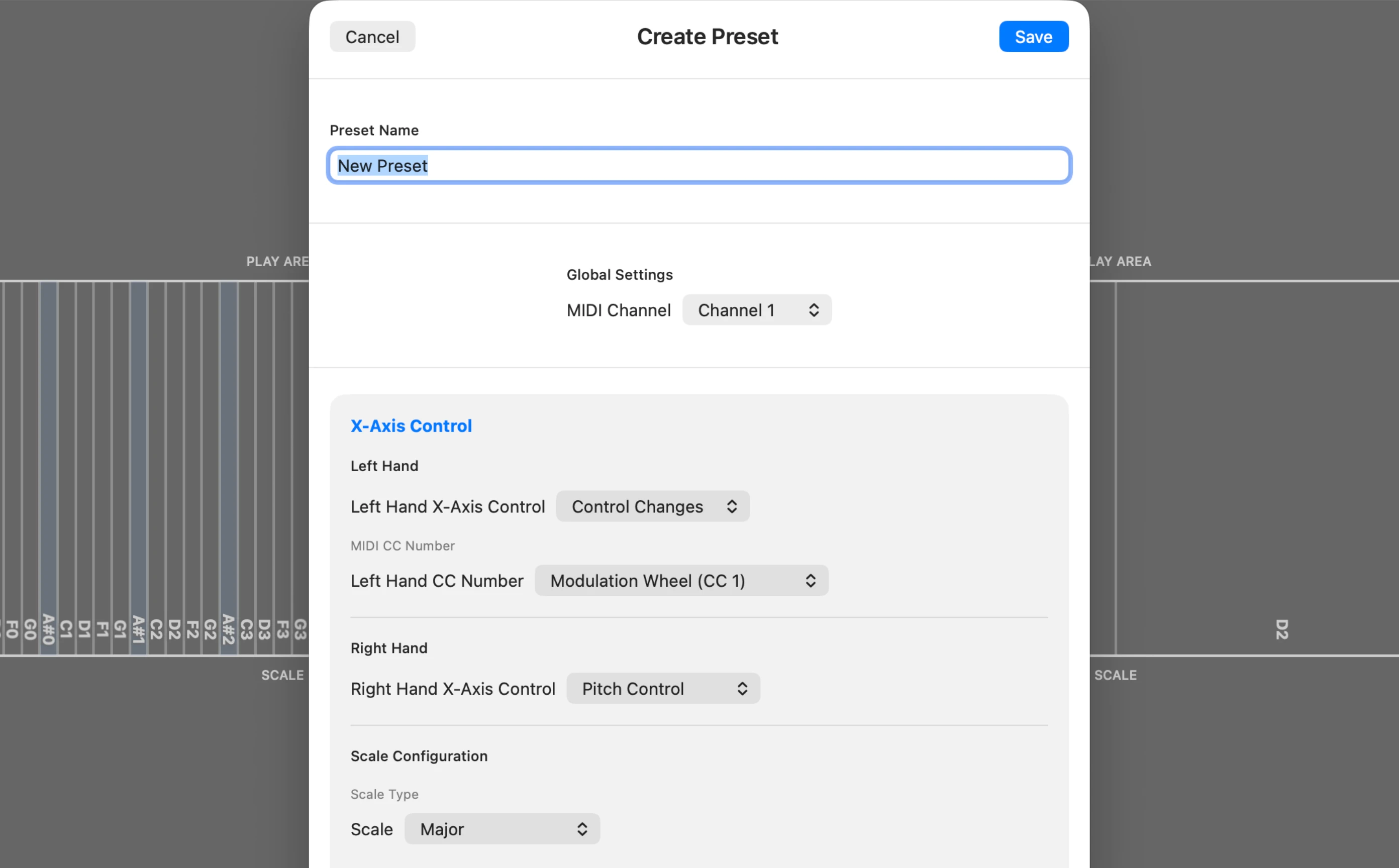Image resolution: width=1399 pixels, height=868 pixels.
Task: Tap the G0 key in background play area
Action: 31,468
